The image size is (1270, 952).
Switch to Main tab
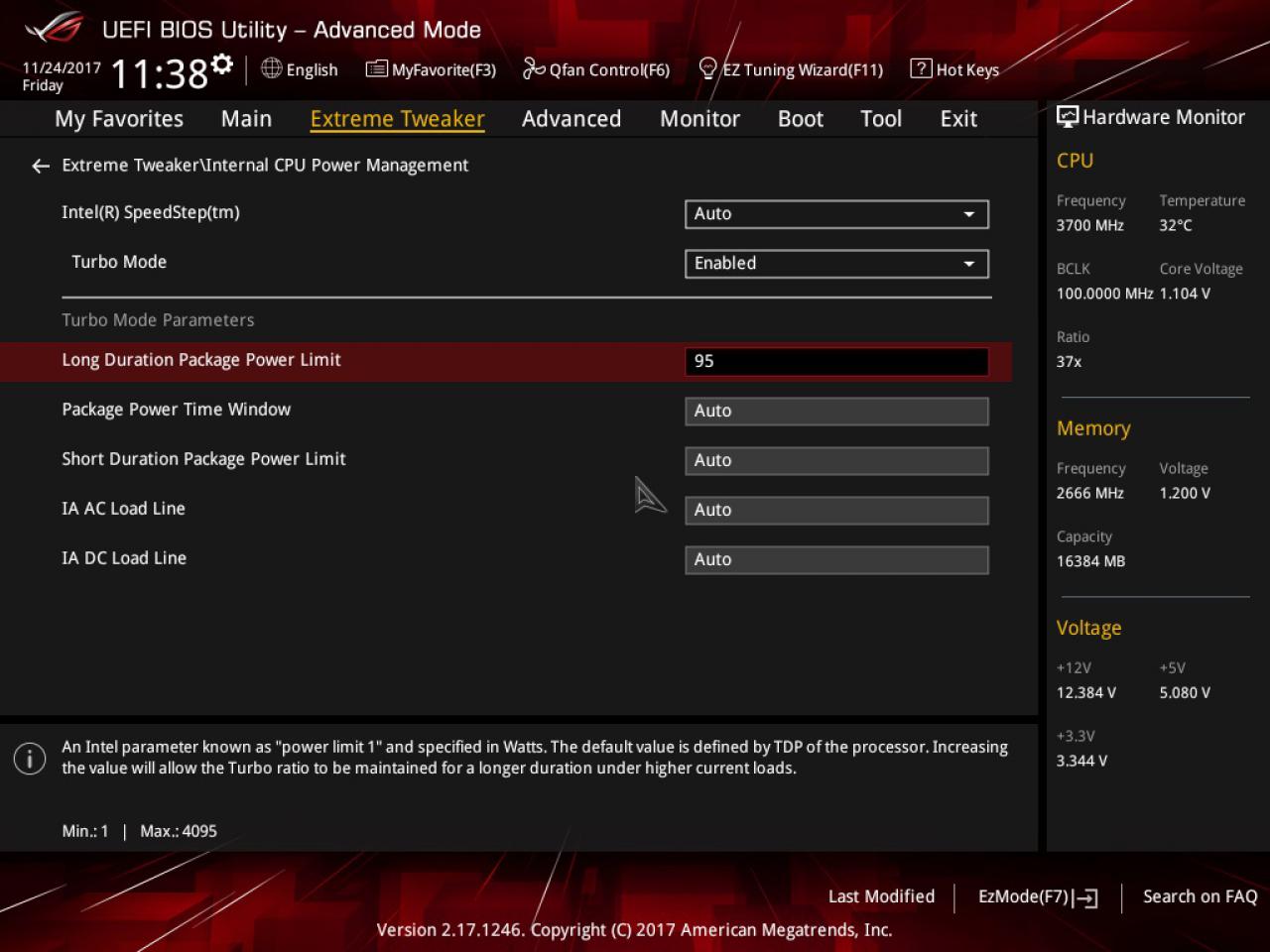246,119
